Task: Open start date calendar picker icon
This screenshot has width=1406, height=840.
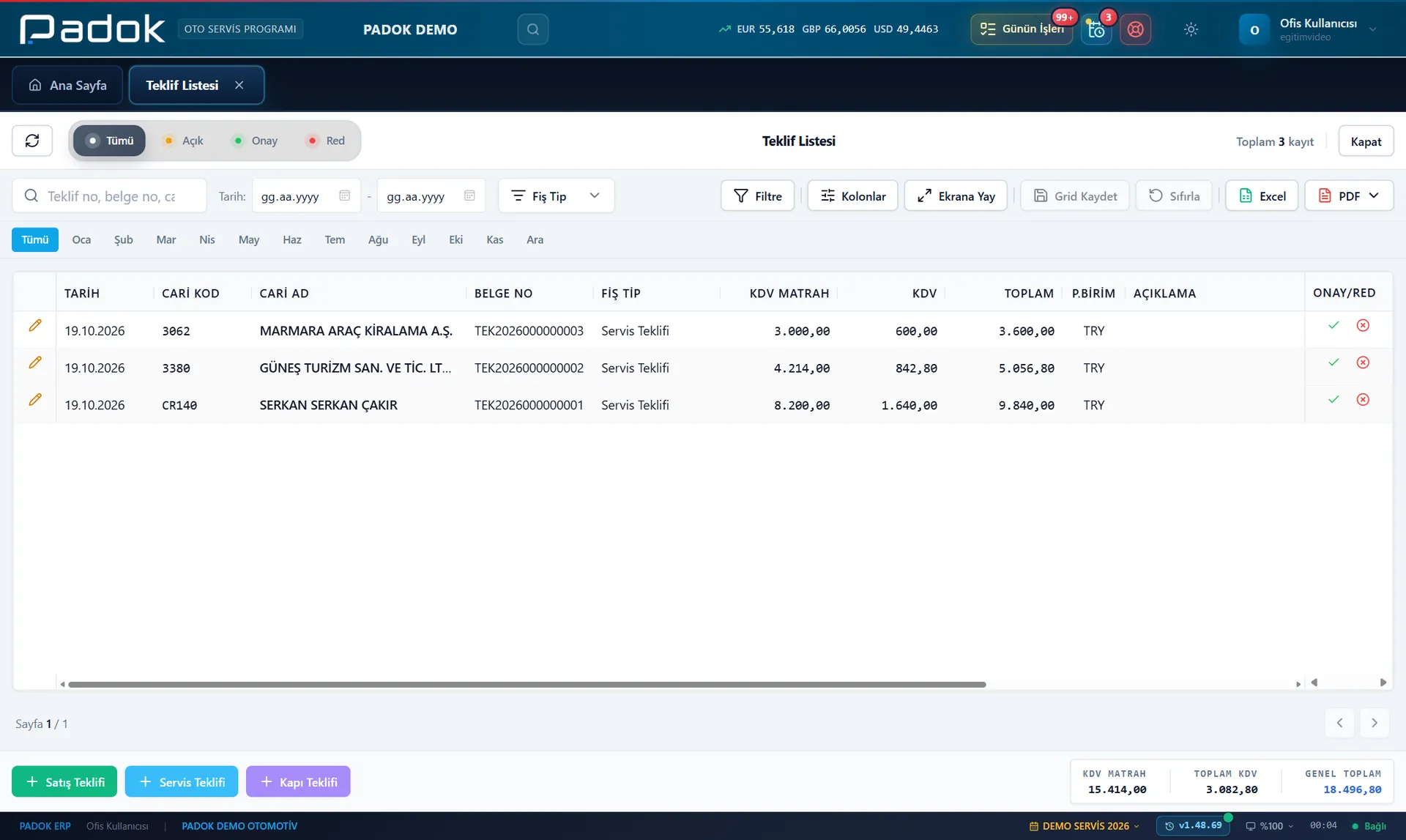Action: 344,196
